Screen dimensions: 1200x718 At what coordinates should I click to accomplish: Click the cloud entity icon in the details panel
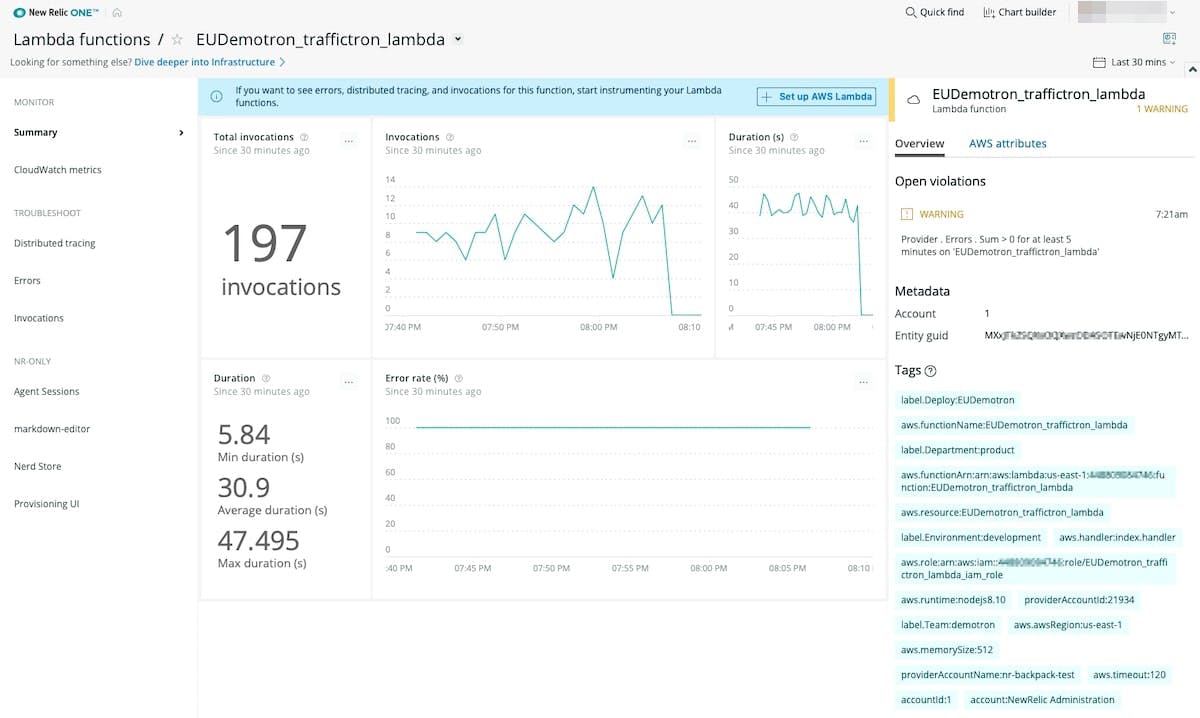click(x=913, y=100)
